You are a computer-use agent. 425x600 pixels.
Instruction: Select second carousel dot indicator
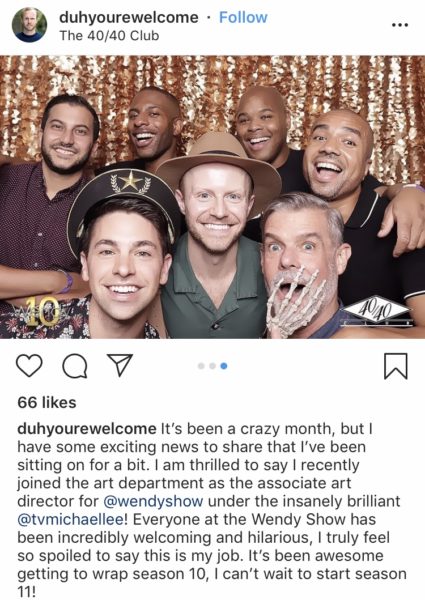point(213,366)
